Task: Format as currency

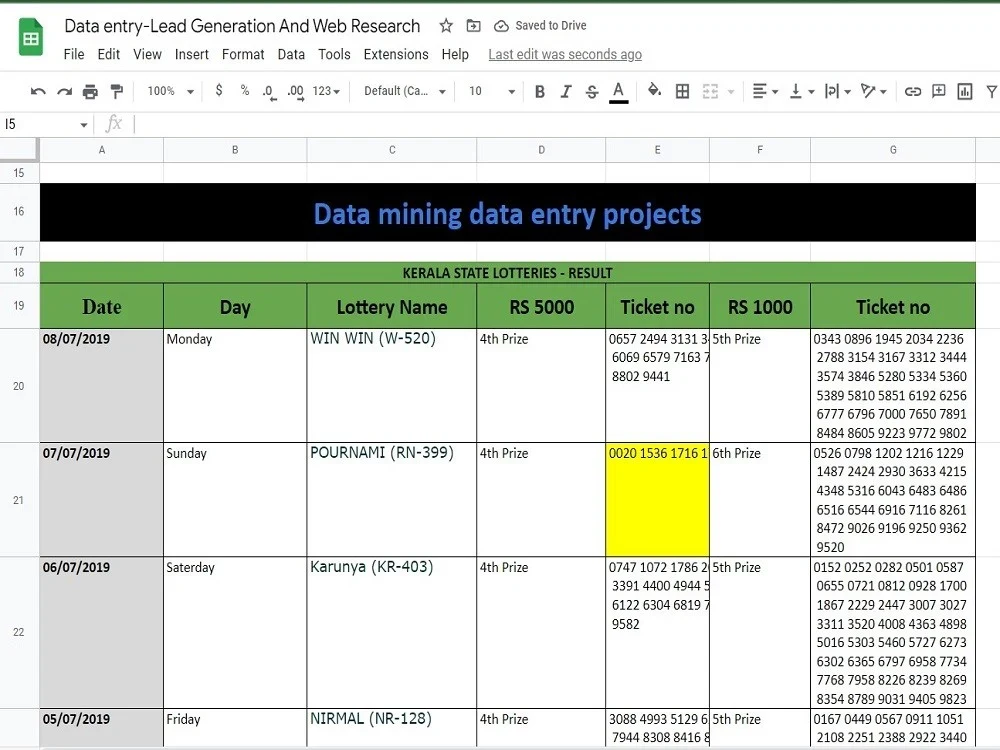Action: point(219,91)
